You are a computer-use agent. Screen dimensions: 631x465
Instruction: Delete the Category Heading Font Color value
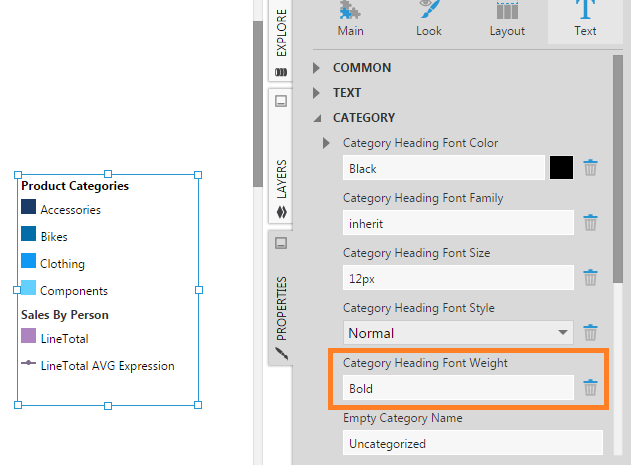coord(590,167)
